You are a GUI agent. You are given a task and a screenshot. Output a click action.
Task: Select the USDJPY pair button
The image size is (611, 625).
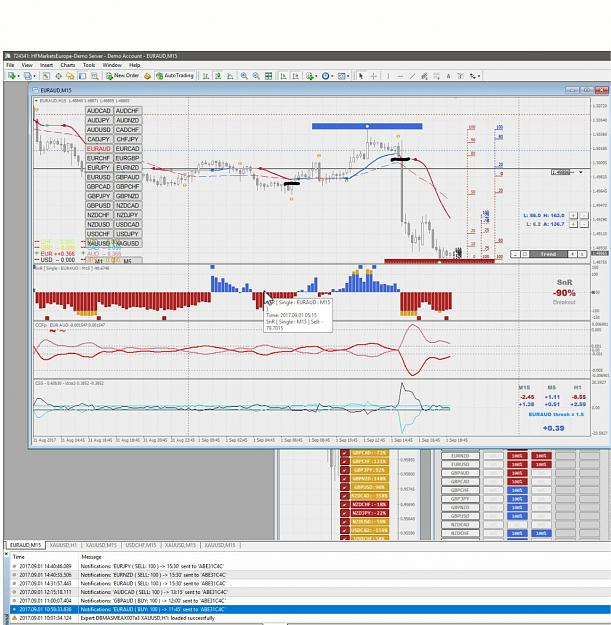(x=128, y=234)
